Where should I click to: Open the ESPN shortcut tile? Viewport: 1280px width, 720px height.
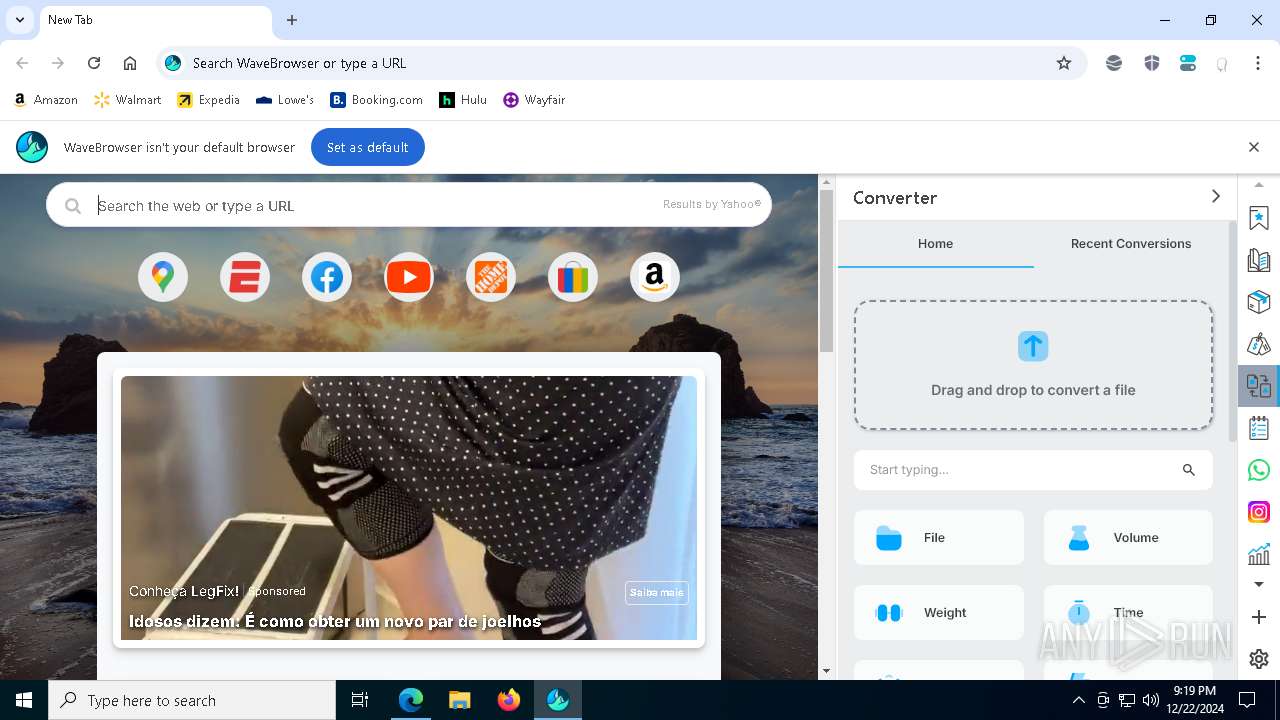(x=245, y=277)
